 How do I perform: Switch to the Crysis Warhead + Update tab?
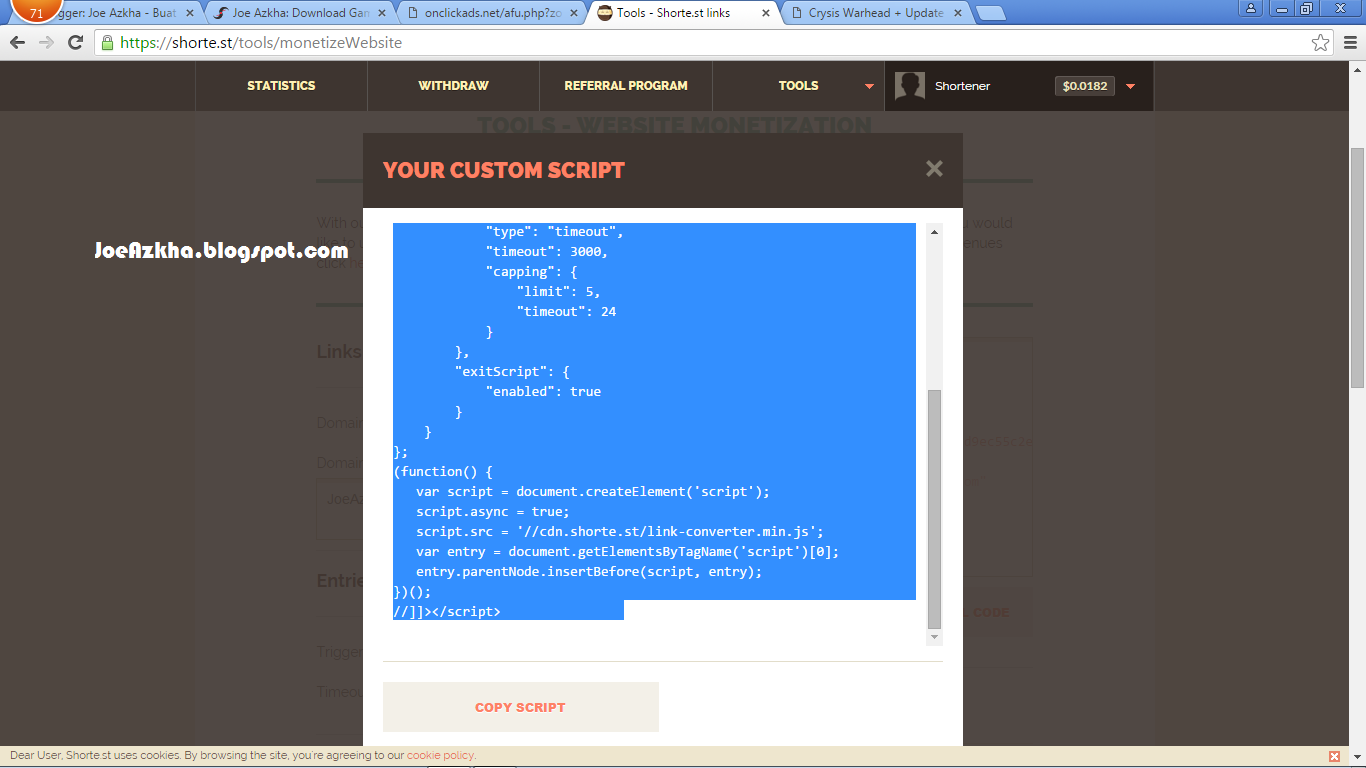coord(875,13)
